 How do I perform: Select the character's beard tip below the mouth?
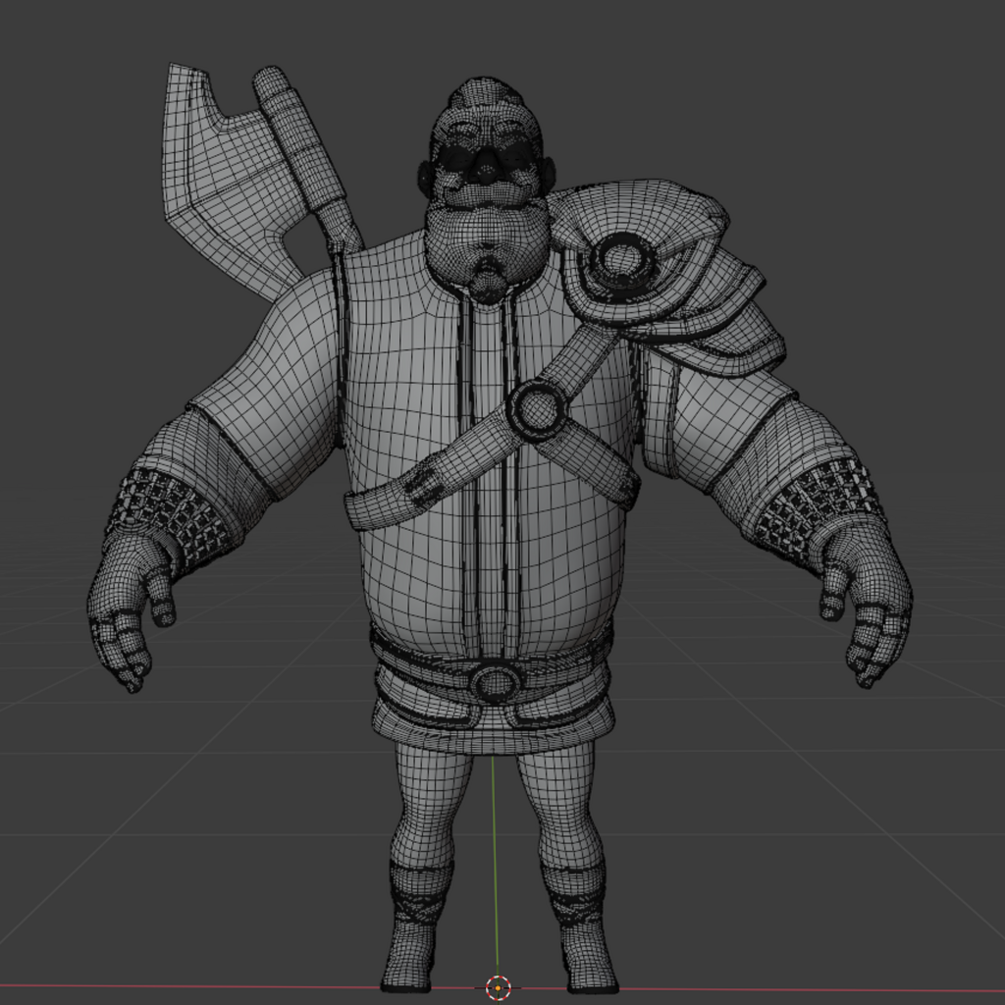(488, 279)
